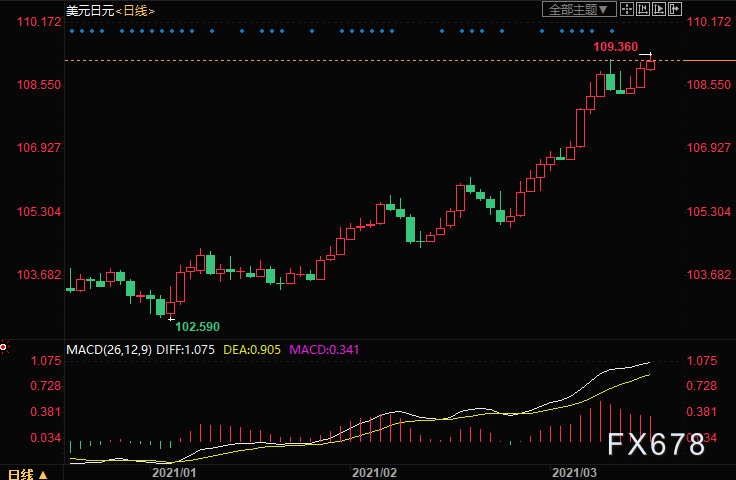The image size is (736, 480).
Task: Click the 109.360 high price label
Action: pos(615,46)
